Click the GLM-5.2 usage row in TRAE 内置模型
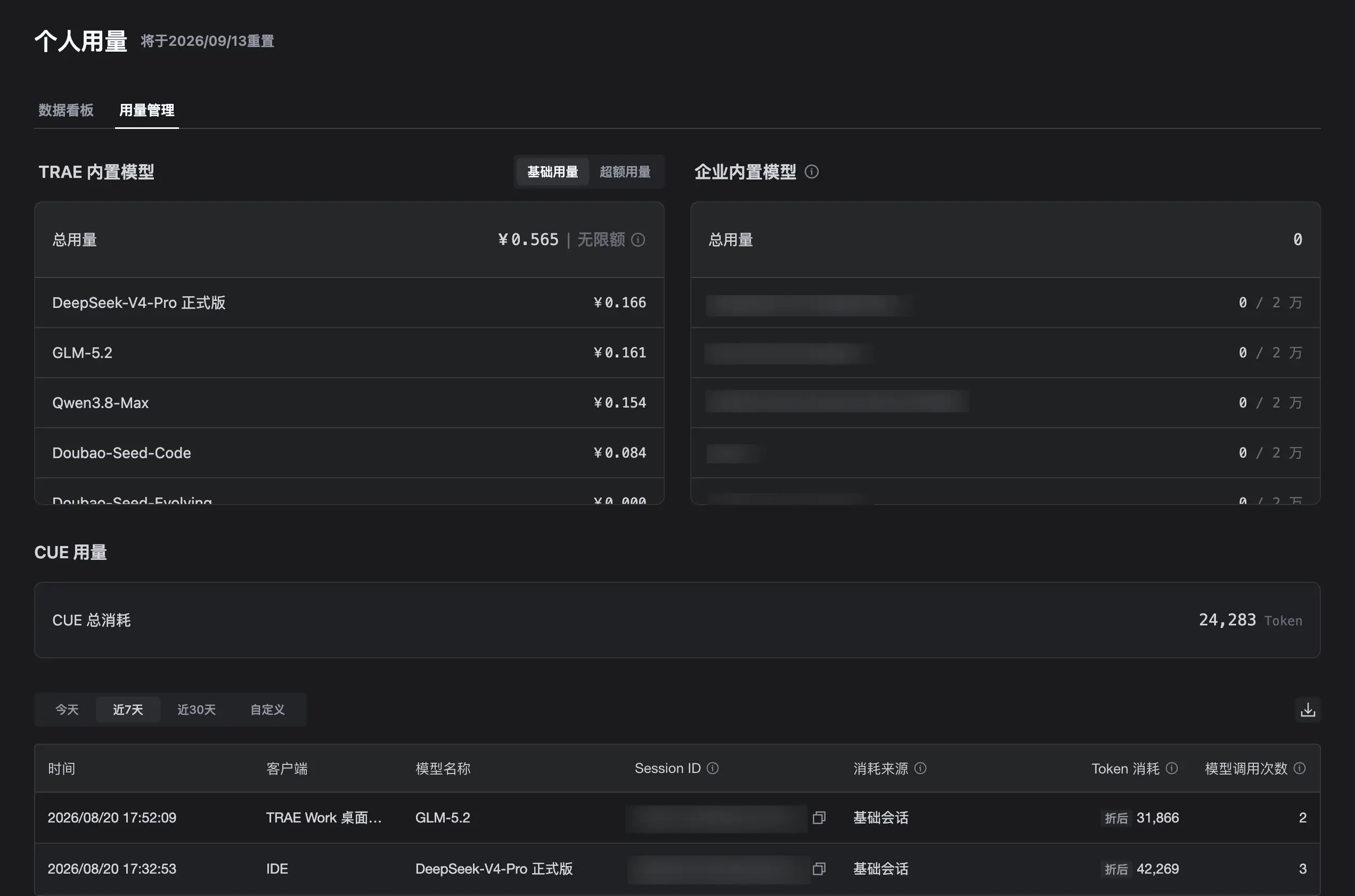Screen dimensions: 1355x896 tap(349, 353)
